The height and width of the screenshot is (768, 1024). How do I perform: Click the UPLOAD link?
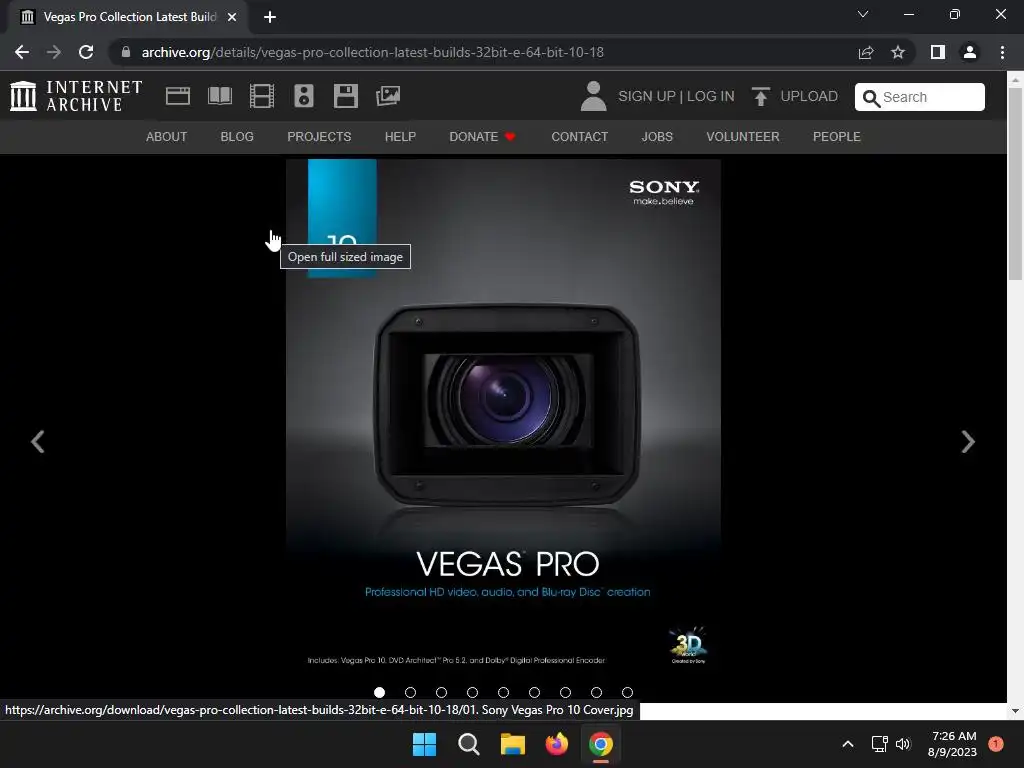809,96
